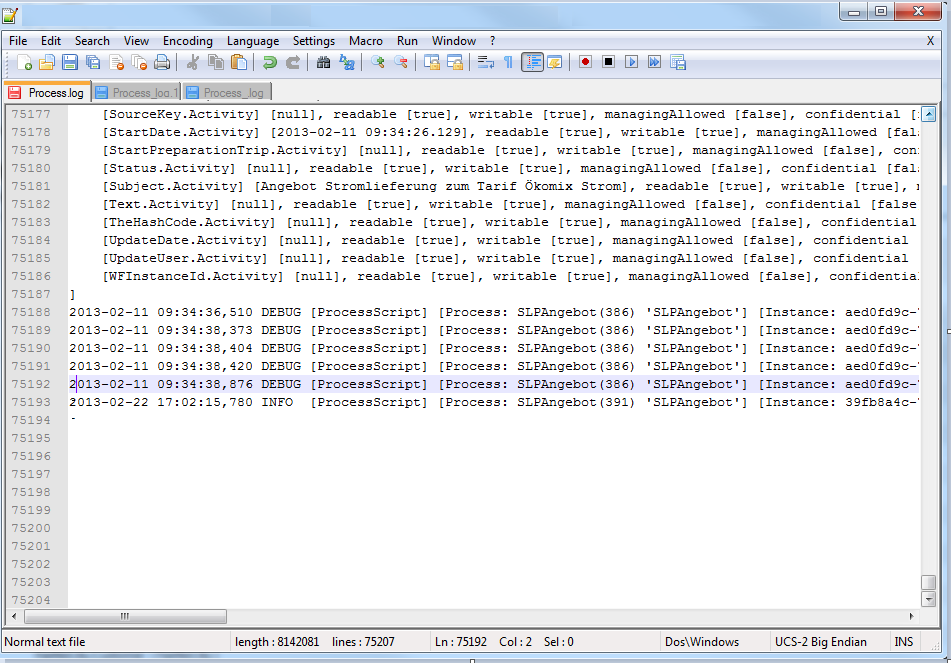
Task: Click the New file toolbar icon
Action: 25,63
